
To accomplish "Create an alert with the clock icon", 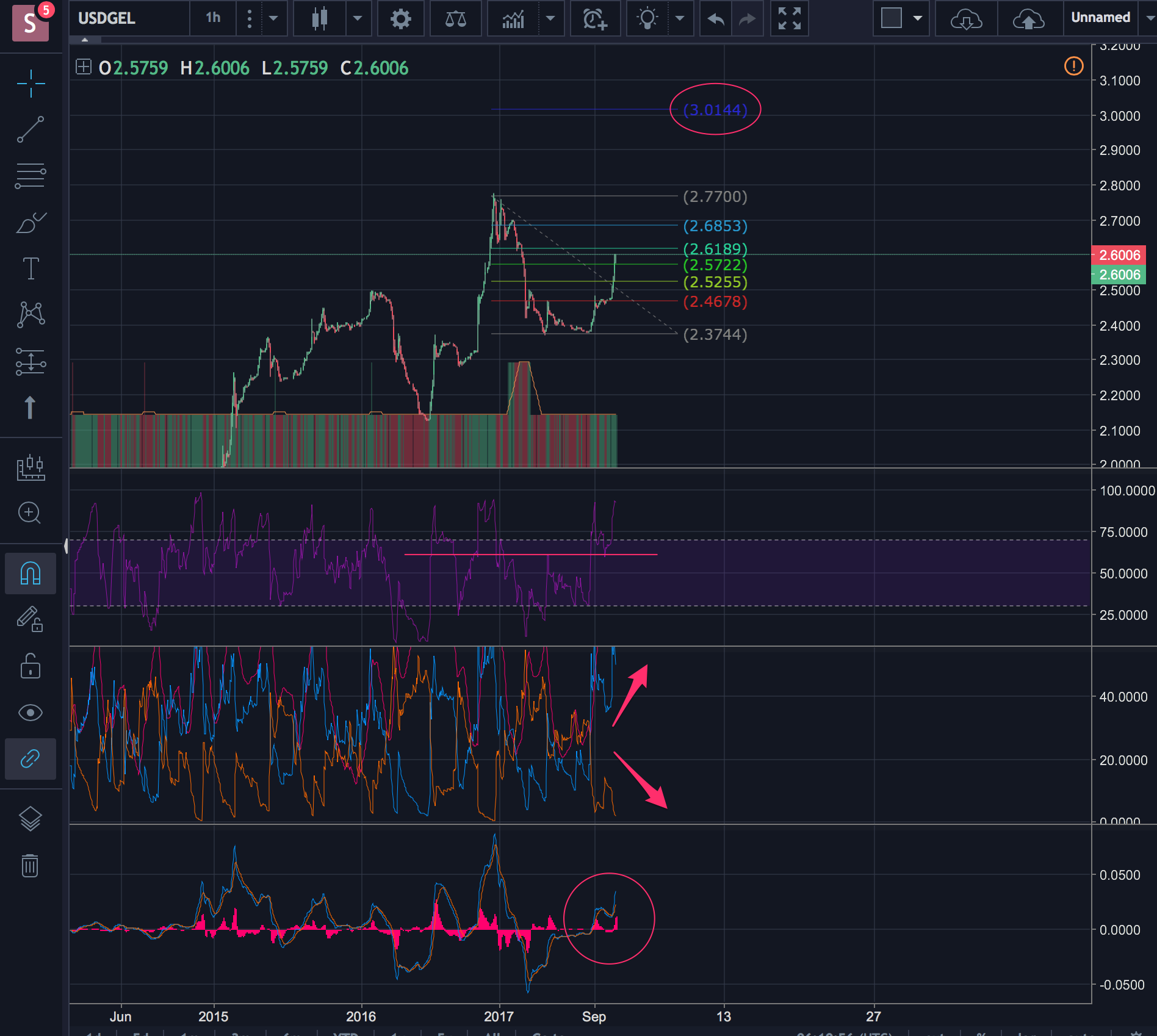I will click(594, 19).
